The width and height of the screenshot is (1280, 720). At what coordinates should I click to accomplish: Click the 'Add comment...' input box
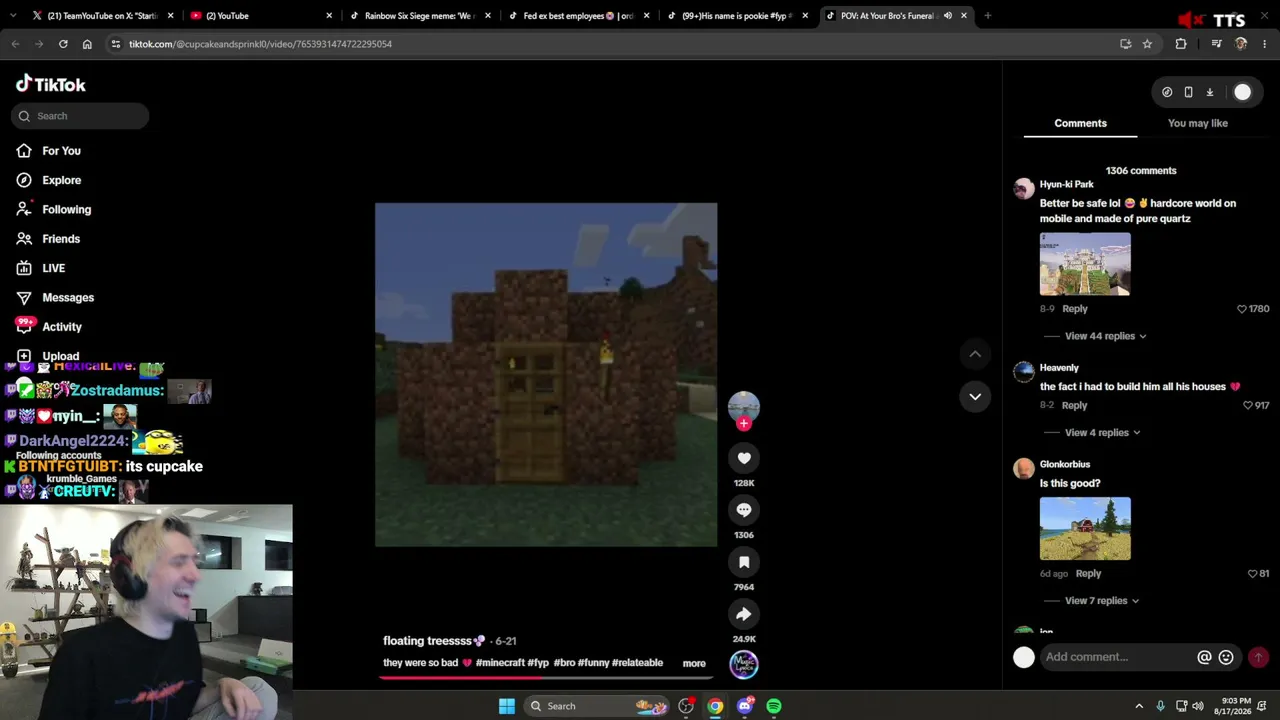pyautogui.click(x=1117, y=657)
